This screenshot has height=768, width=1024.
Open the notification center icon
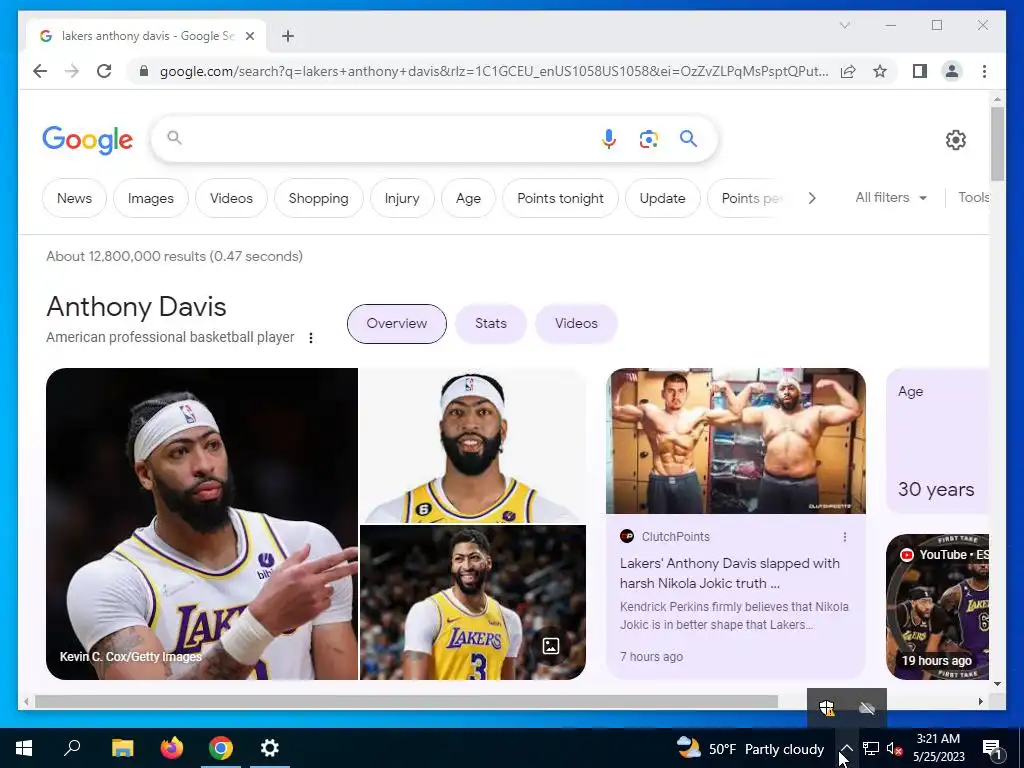point(992,748)
